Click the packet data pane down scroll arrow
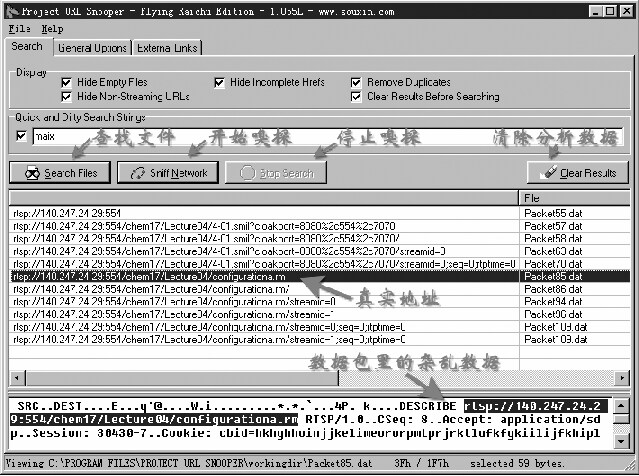 click(621, 441)
